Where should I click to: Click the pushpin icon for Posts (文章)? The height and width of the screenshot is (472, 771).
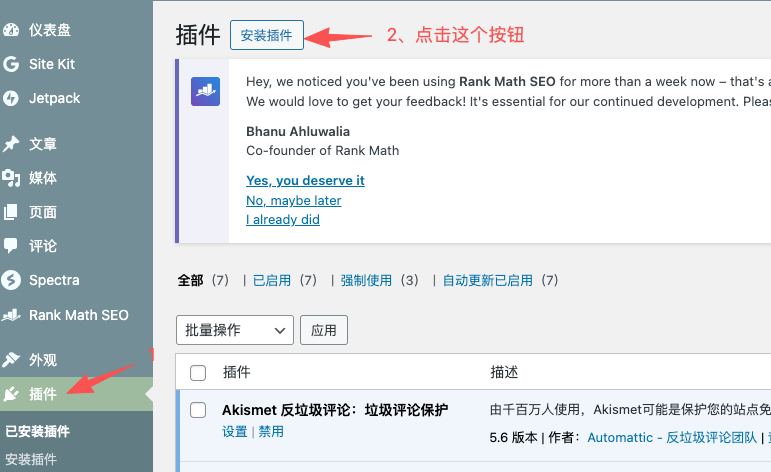coord(11,144)
